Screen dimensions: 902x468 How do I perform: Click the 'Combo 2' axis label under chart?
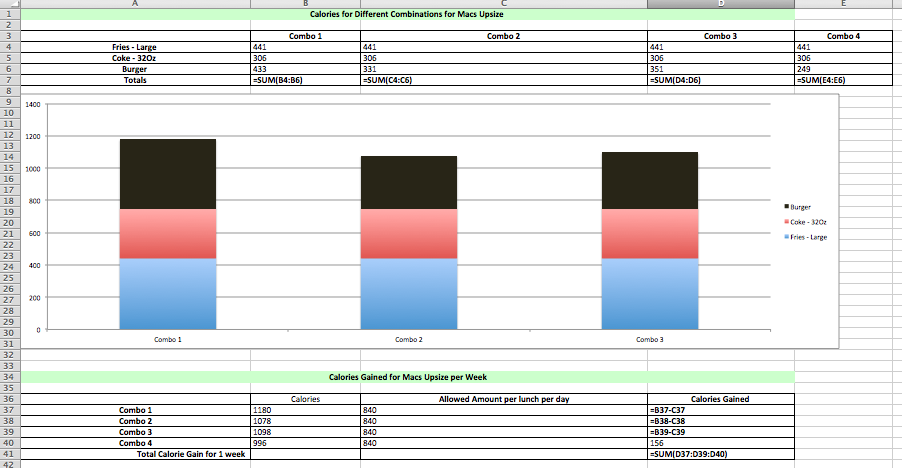409,340
